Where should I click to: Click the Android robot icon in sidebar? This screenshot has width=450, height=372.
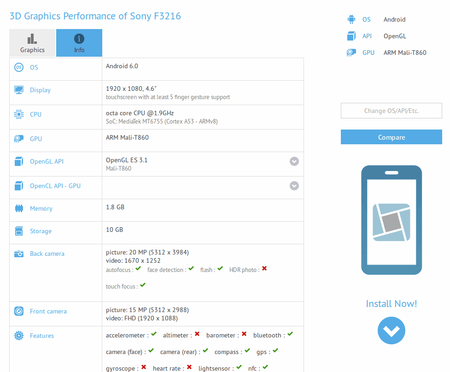[x=351, y=19]
